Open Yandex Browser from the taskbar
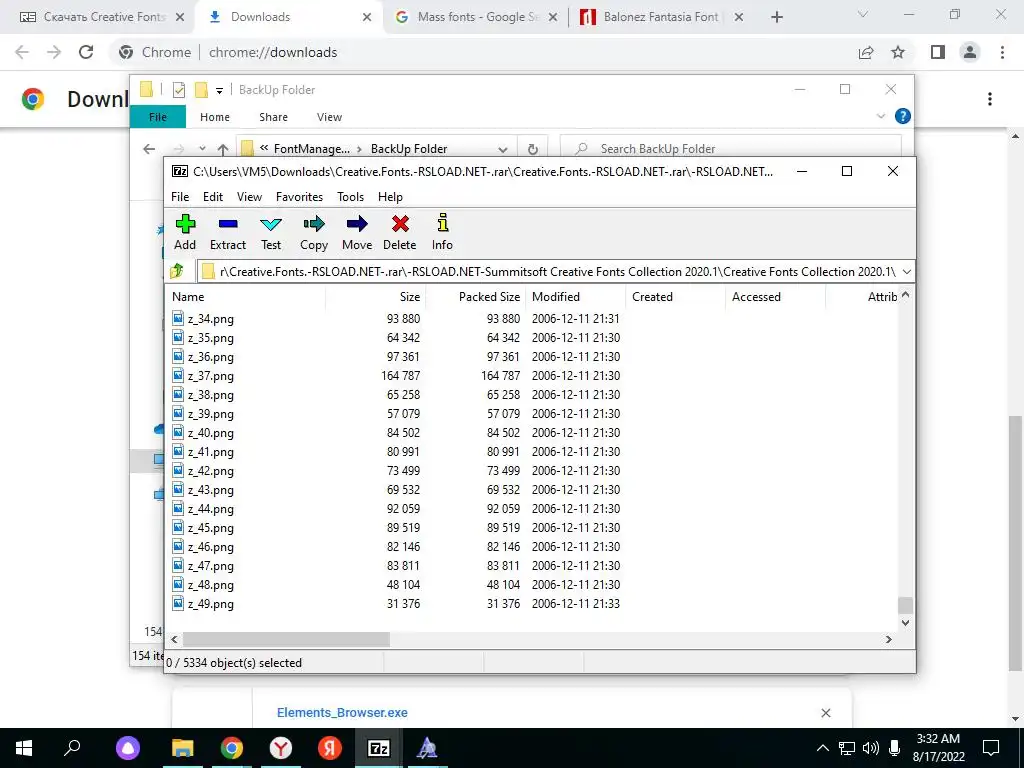The image size is (1024, 768). pos(281,748)
